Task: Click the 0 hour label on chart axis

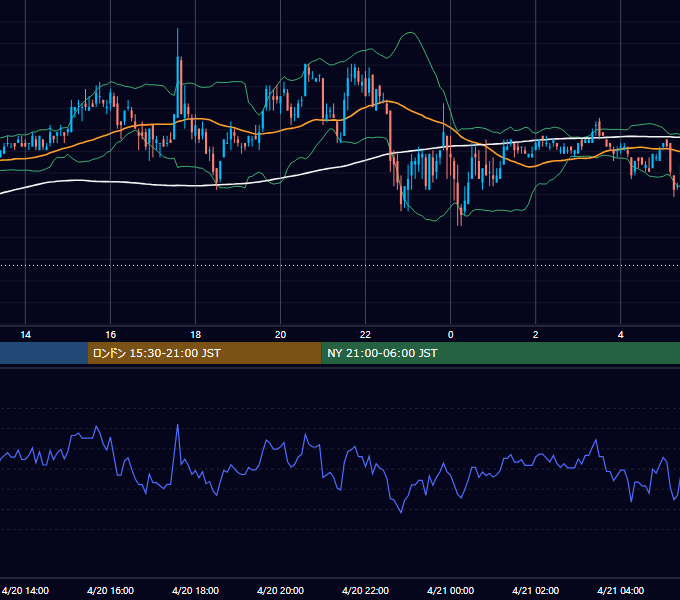Action: point(451,335)
